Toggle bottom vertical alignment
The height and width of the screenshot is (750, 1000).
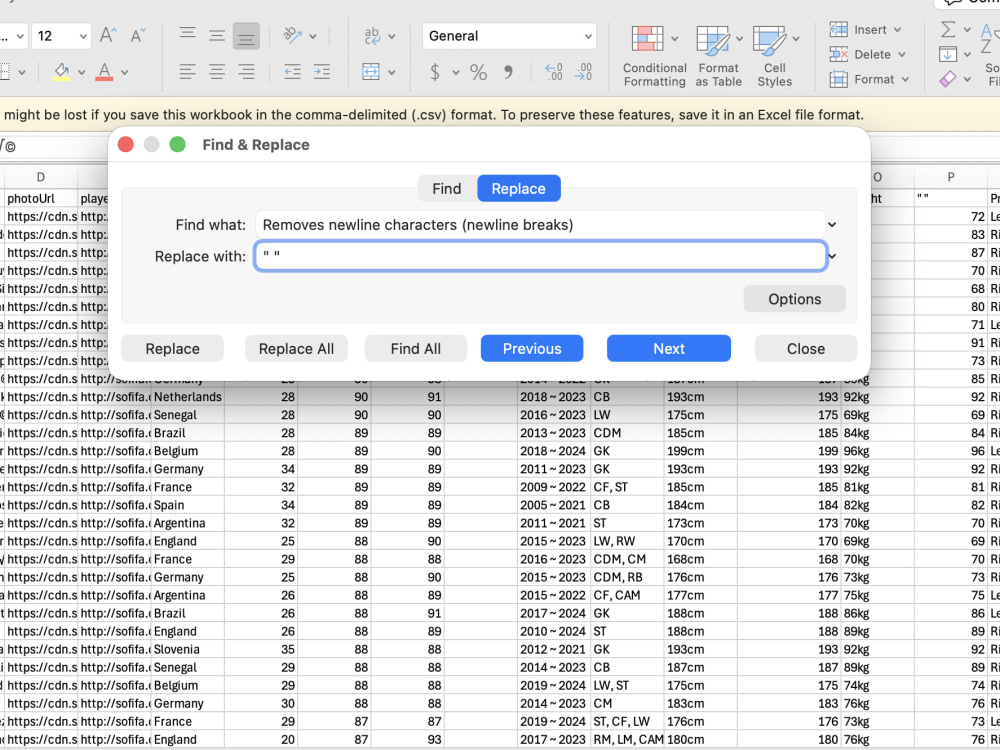point(246,36)
